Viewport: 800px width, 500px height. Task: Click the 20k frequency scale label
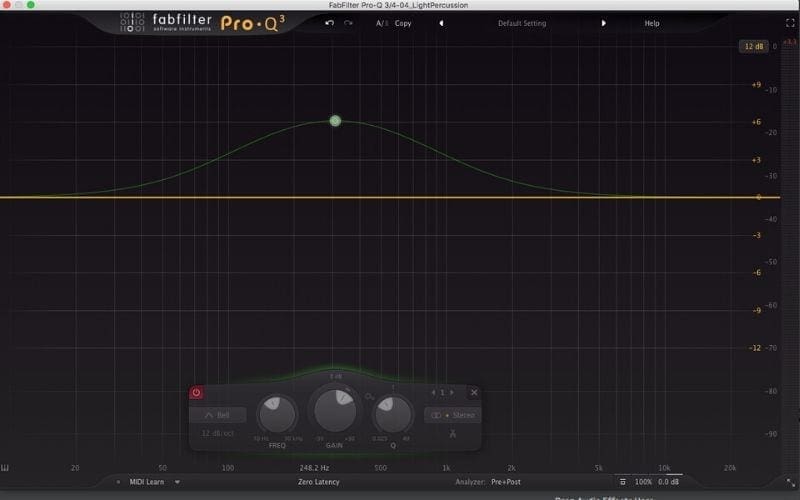pos(730,468)
